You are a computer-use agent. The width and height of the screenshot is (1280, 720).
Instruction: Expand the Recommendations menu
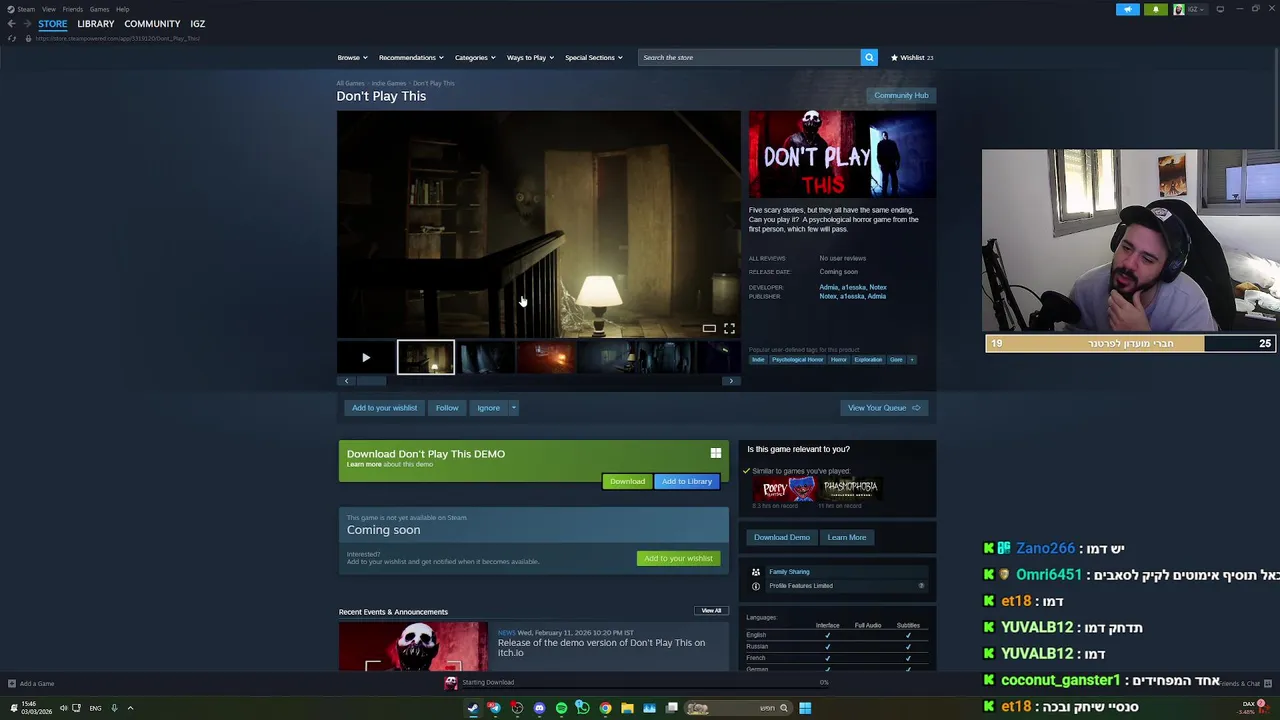(411, 57)
